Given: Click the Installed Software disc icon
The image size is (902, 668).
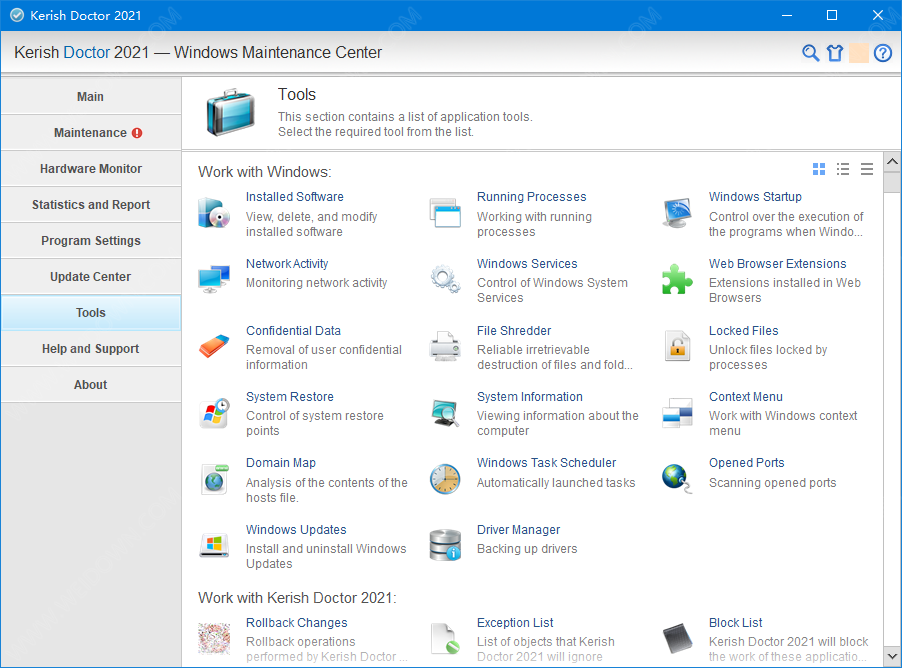Looking at the screenshot, I should 214,213.
